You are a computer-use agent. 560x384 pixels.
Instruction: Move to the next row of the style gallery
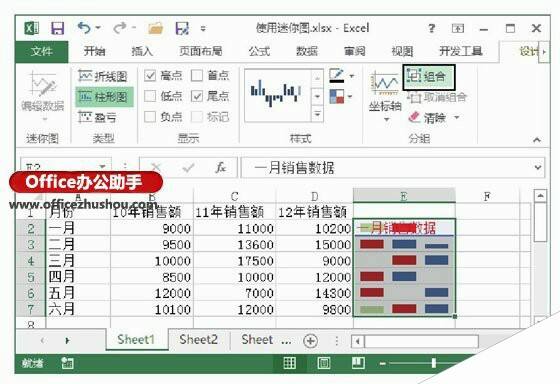318,96
